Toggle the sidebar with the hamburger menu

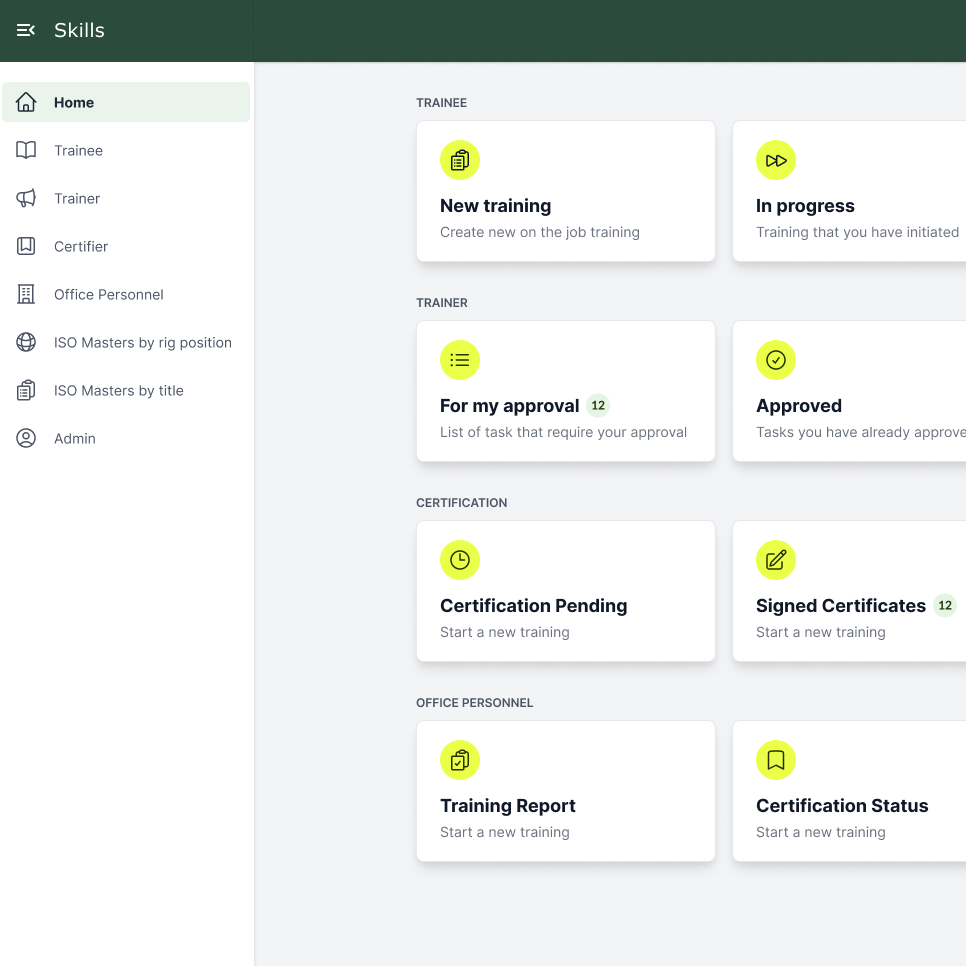pos(26,30)
